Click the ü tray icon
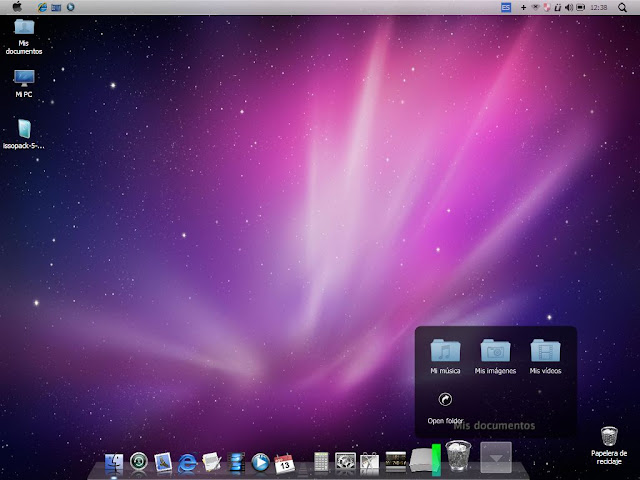This screenshot has width=640, height=480. coord(558,7)
